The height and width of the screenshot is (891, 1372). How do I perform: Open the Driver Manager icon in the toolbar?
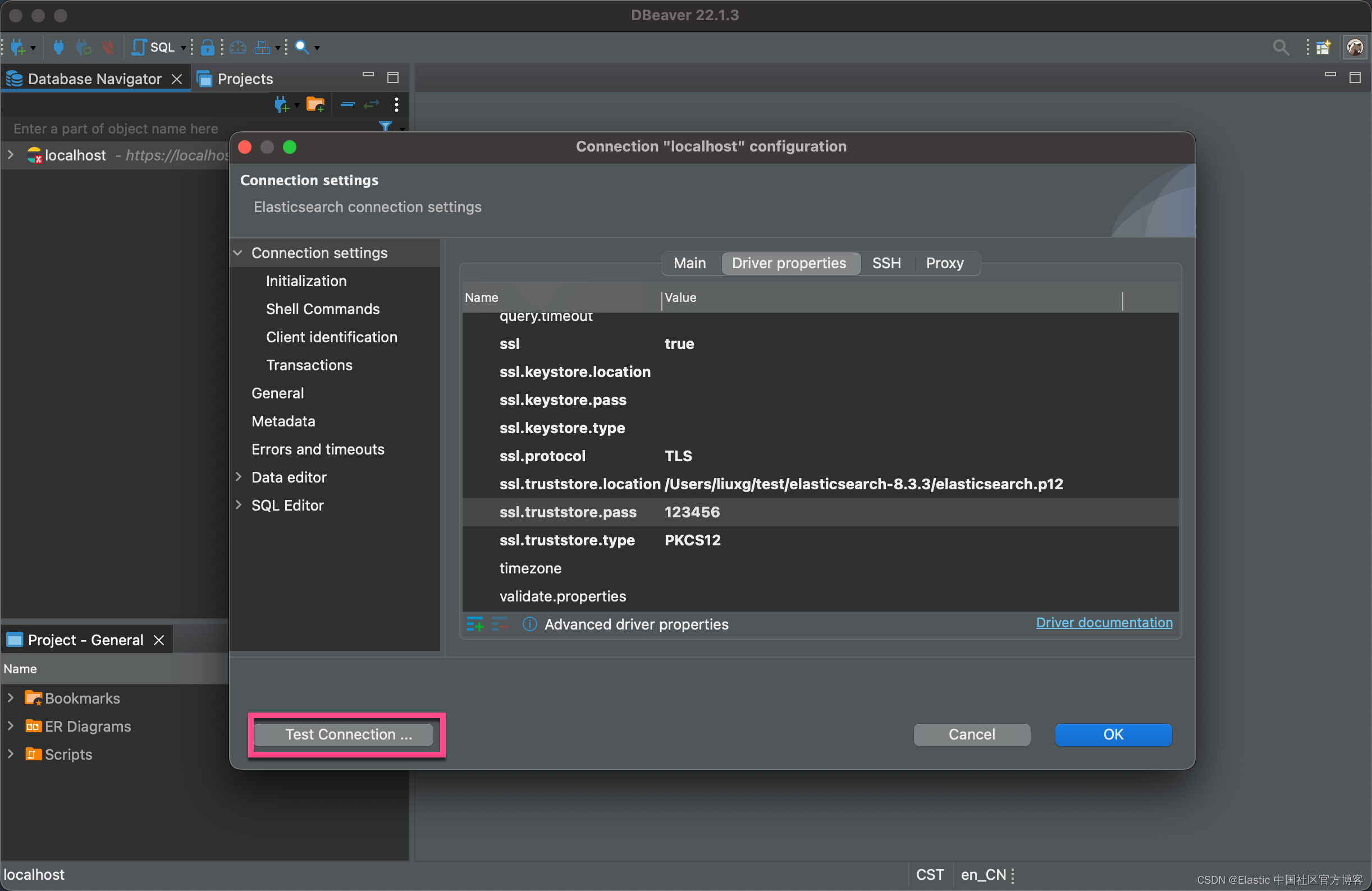pyautogui.click(x=262, y=47)
